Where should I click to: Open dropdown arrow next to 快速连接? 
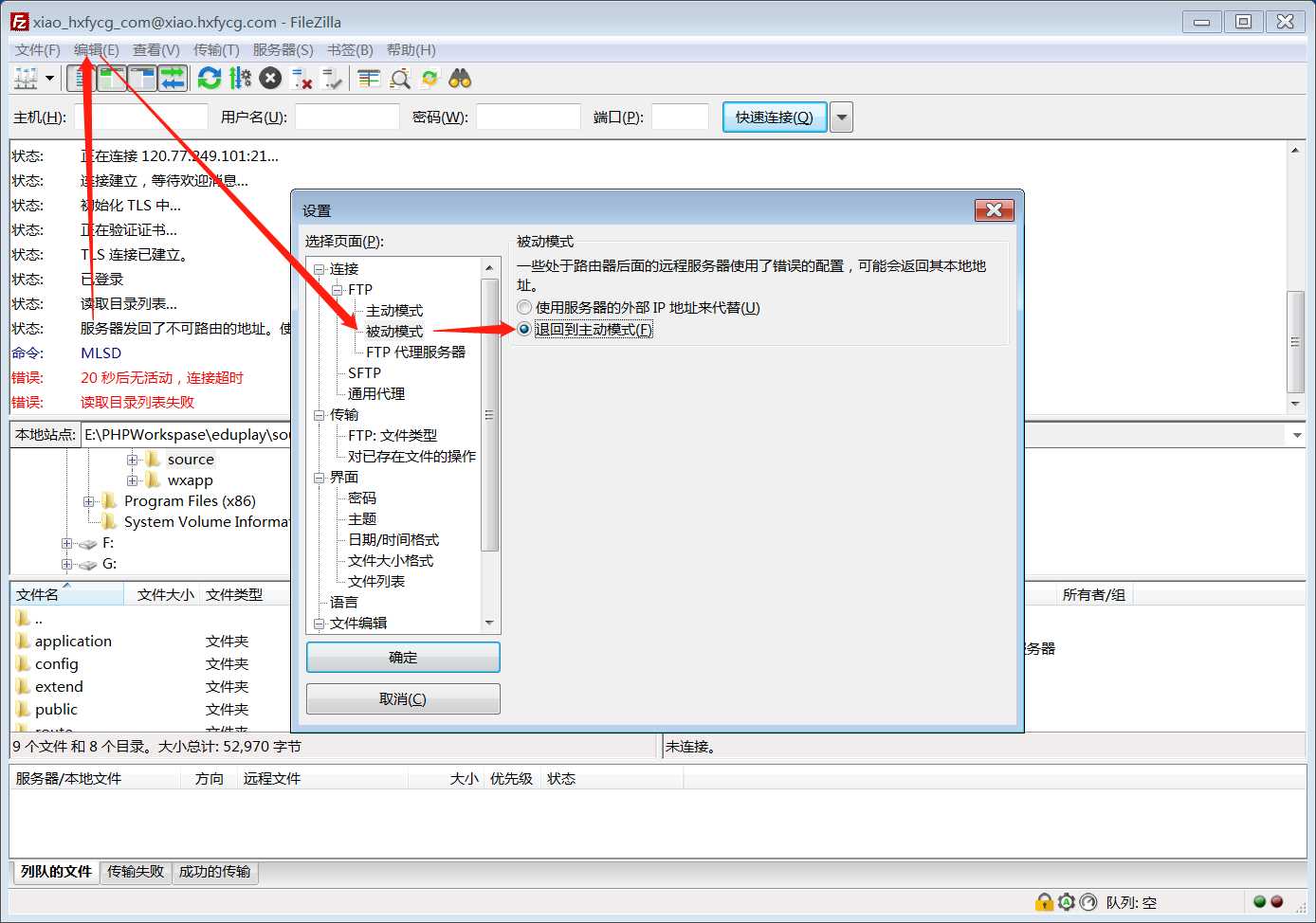[841, 118]
